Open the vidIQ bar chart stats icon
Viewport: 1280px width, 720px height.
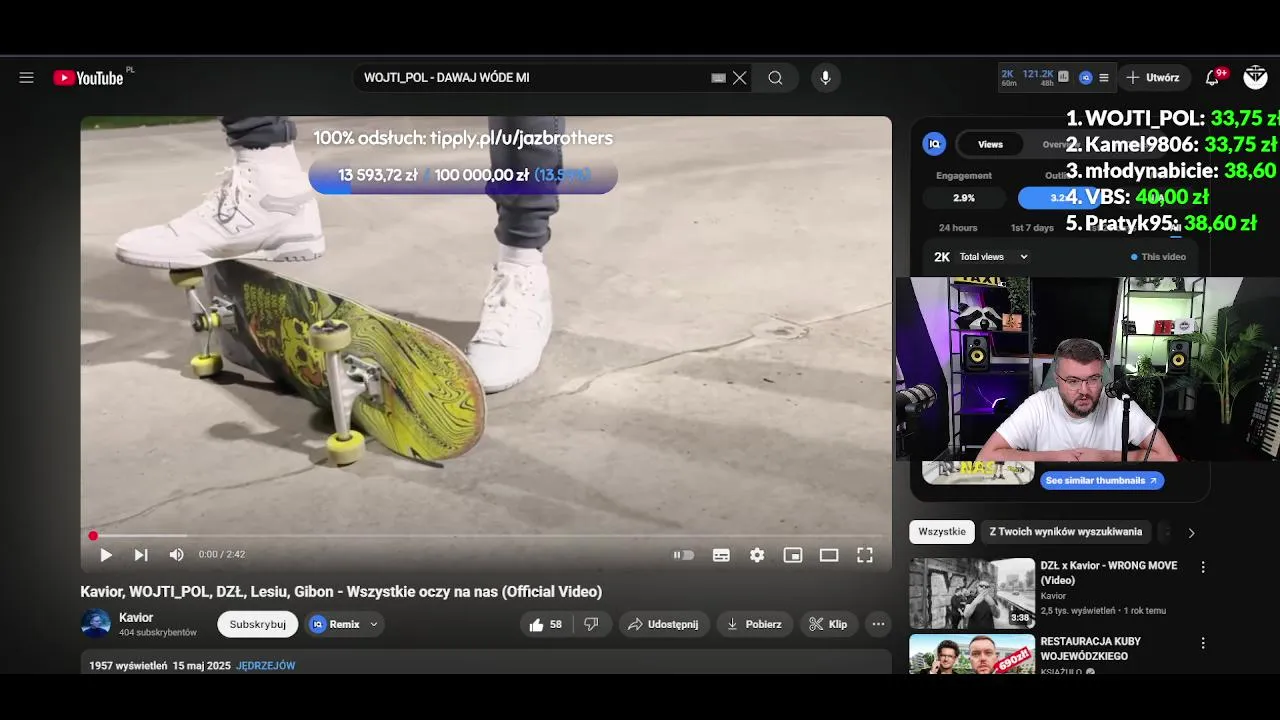[x=1063, y=77]
